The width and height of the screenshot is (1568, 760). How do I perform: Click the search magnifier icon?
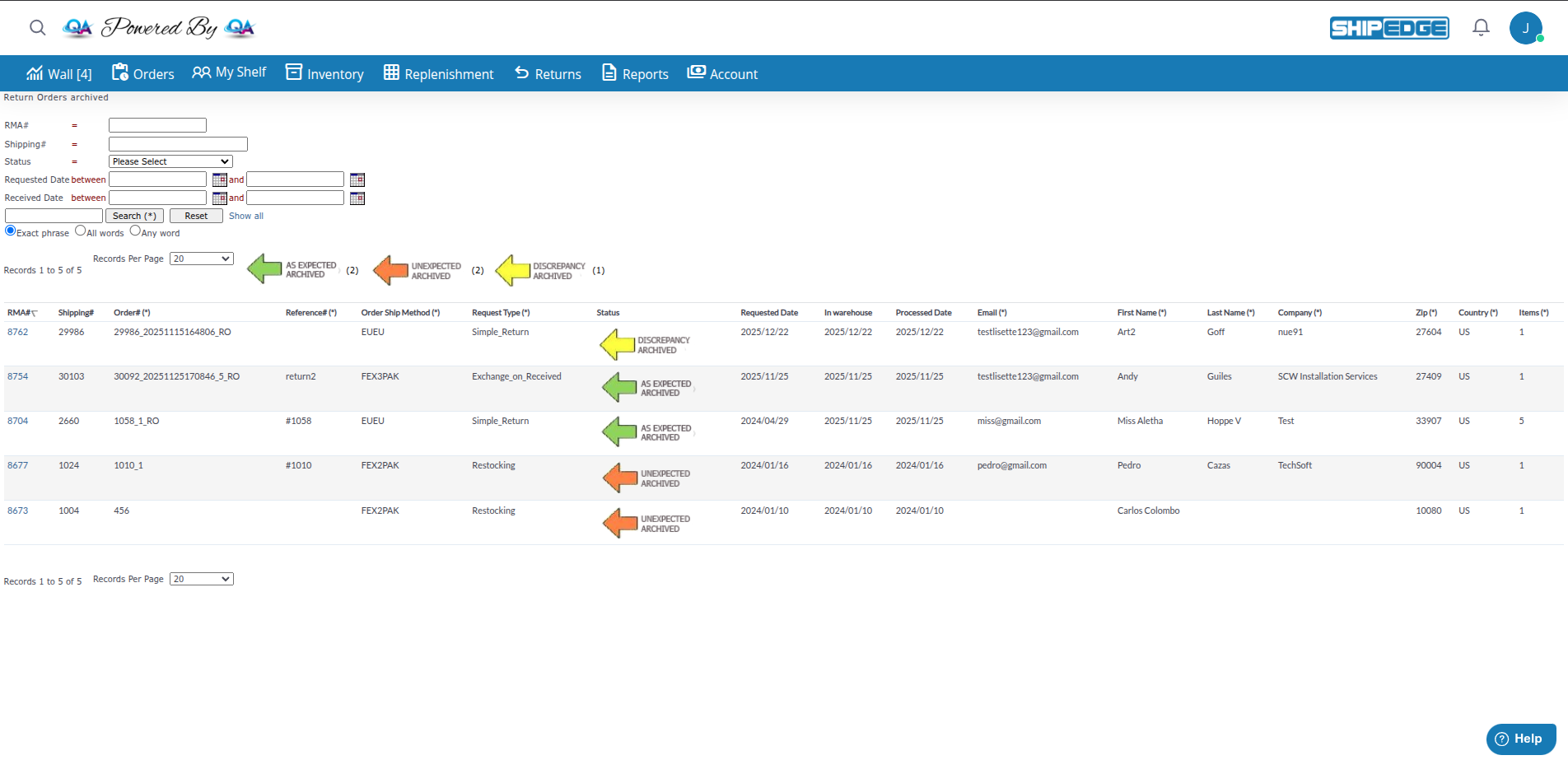(x=38, y=27)
